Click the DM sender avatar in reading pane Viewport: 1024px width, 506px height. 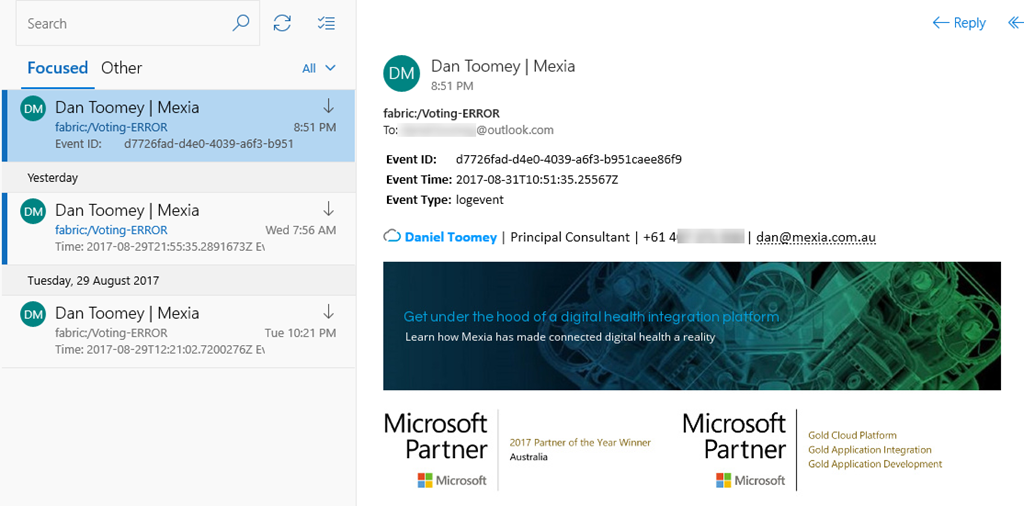click(401, 74)
